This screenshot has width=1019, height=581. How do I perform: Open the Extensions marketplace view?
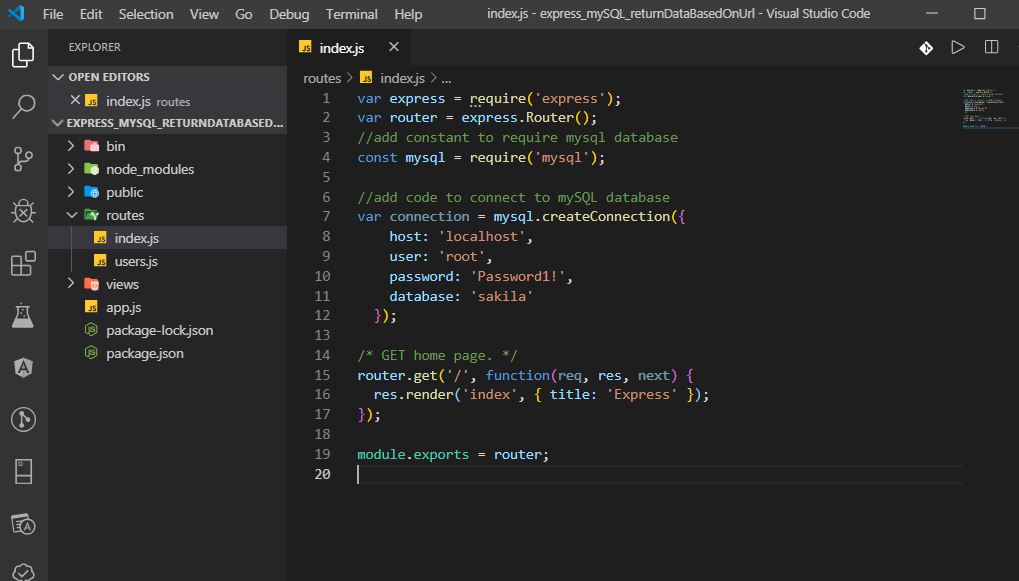(23, 264)
